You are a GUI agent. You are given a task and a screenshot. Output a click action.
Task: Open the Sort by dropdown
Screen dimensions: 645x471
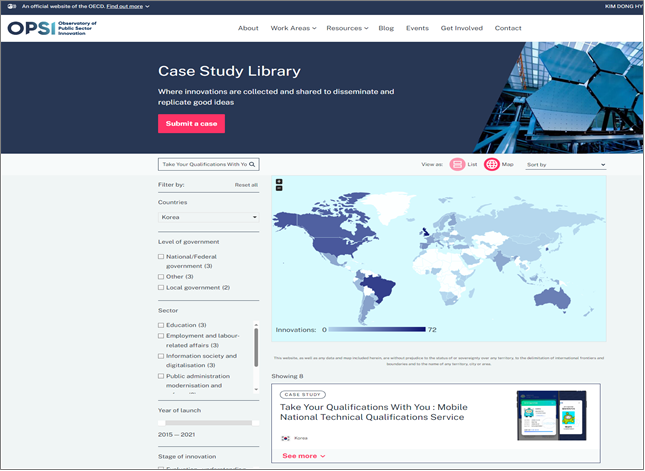[x=566, y=165]
